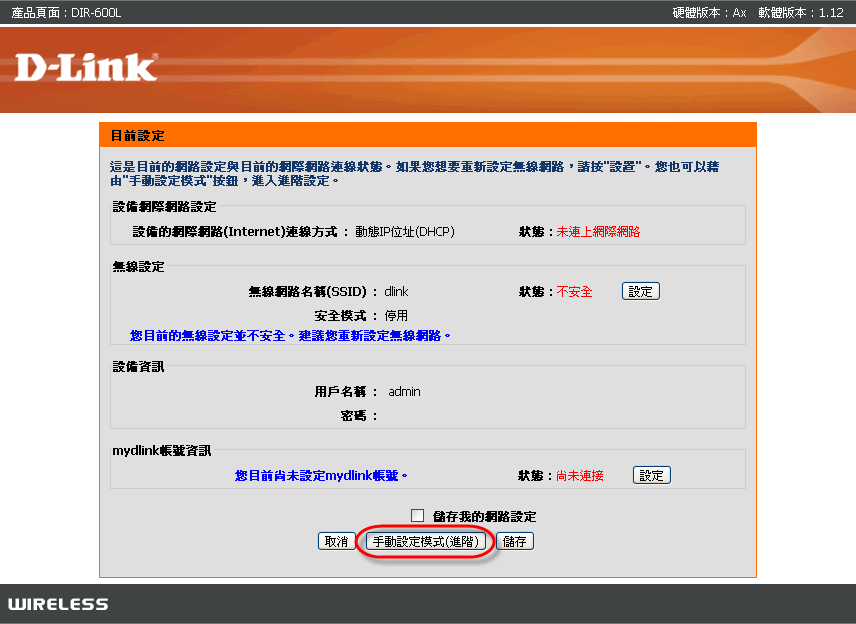The height and width of the screenshot is (624, 856).
Task: Click the blue wireless insecurity warning text
Action: (290, 336)
